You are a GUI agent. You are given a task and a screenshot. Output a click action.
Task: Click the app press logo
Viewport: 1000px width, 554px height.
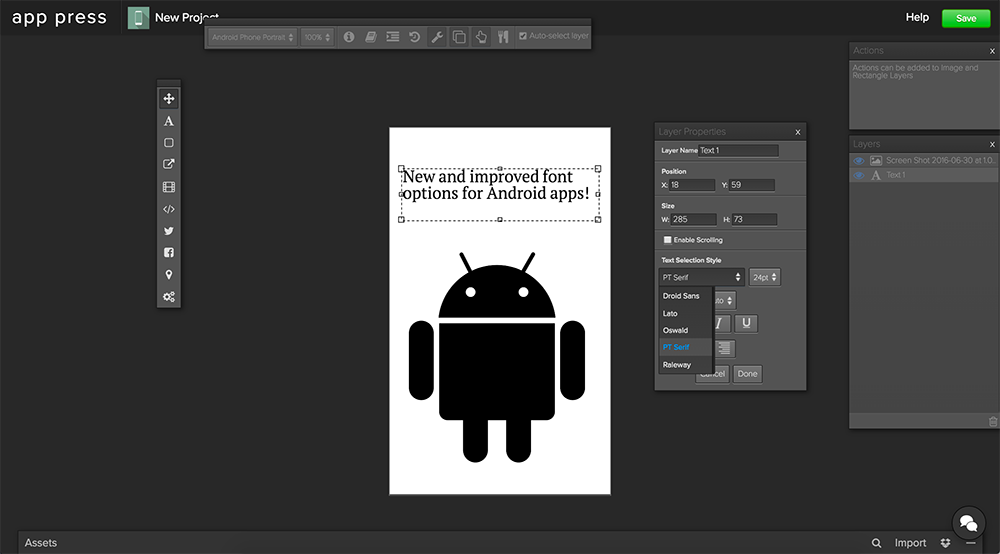coord(59,17)
